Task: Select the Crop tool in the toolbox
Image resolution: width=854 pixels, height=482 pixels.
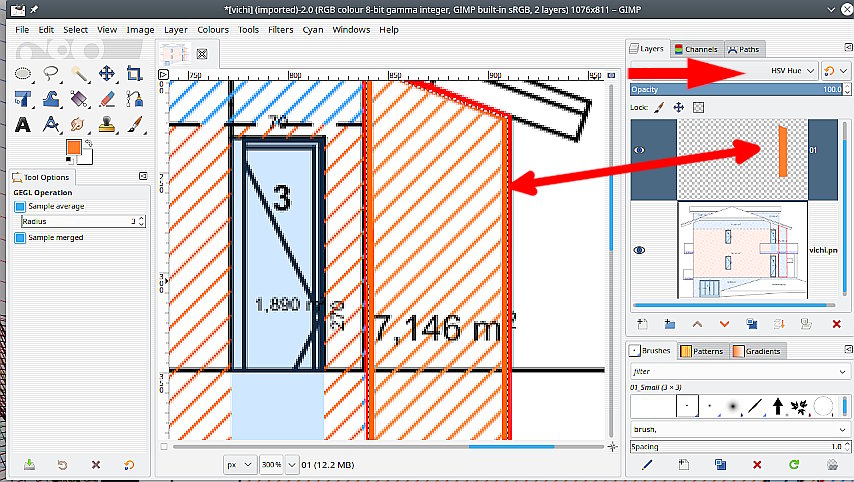Action: click(134, 73)
